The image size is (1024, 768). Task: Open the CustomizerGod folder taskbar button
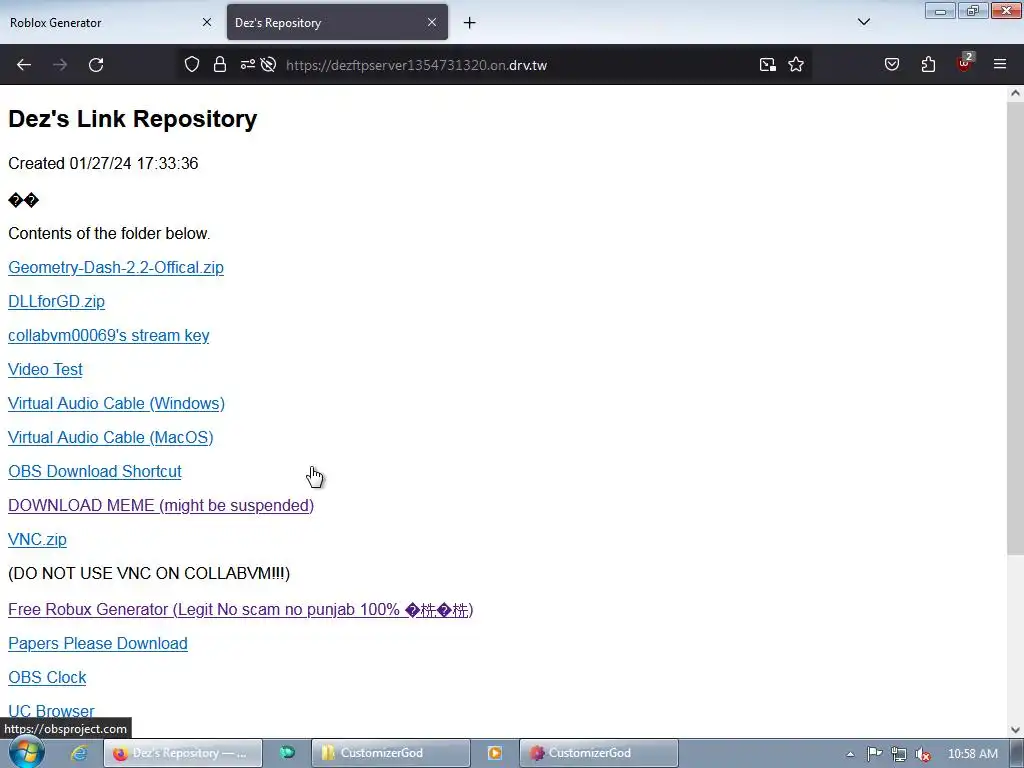click(x=391, y=753)
